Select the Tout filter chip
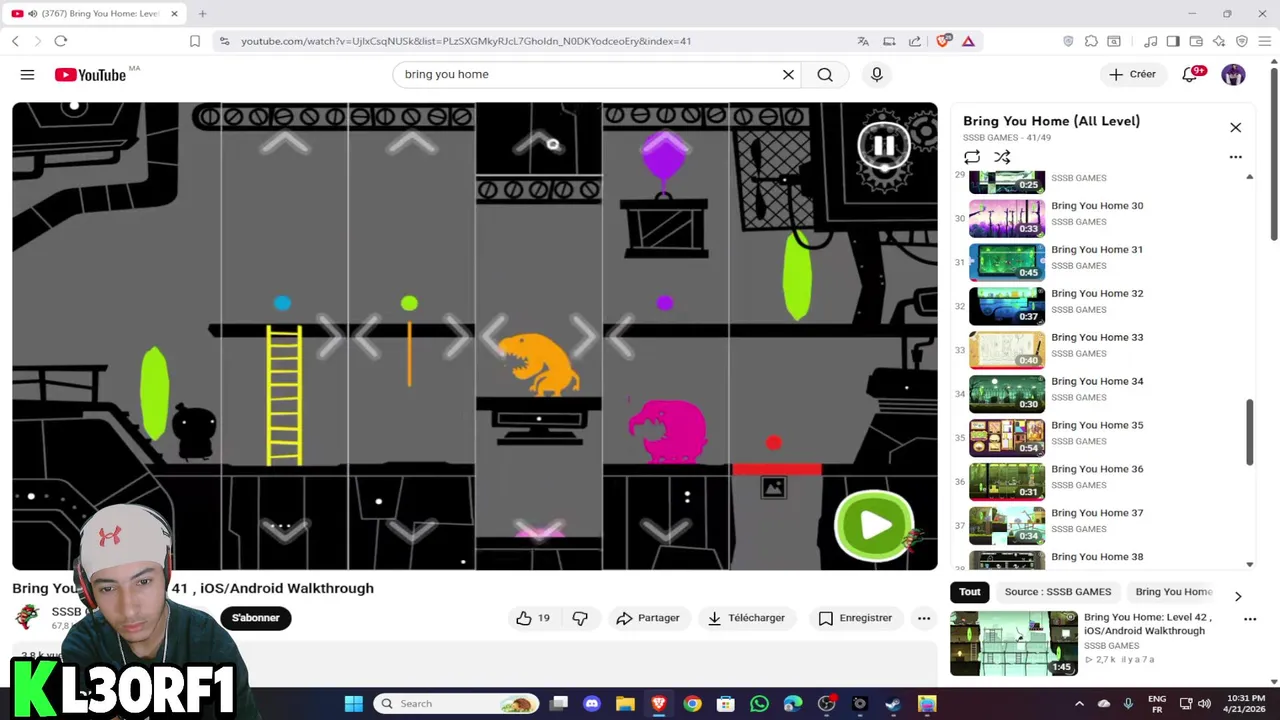1280x720 pixels. tap(970, 592)
